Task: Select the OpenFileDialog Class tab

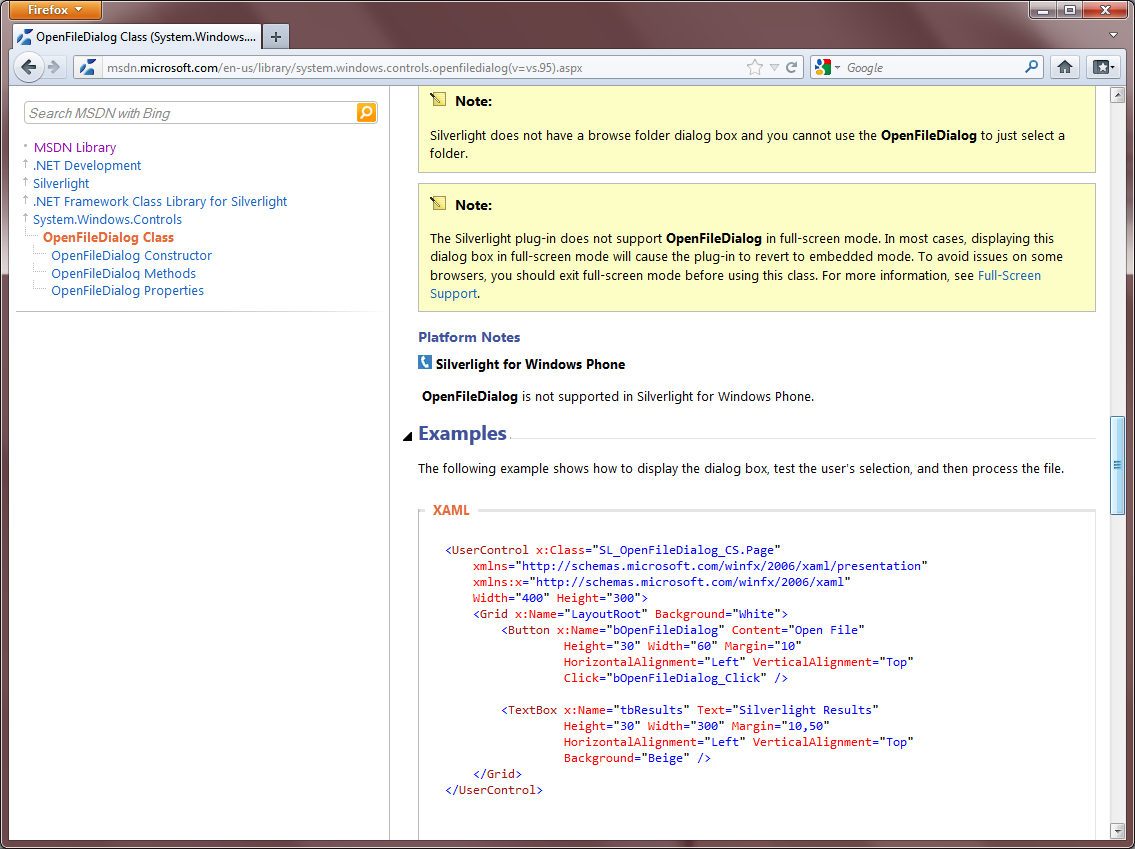Action: pyautogui.click(x=138, y=36)
